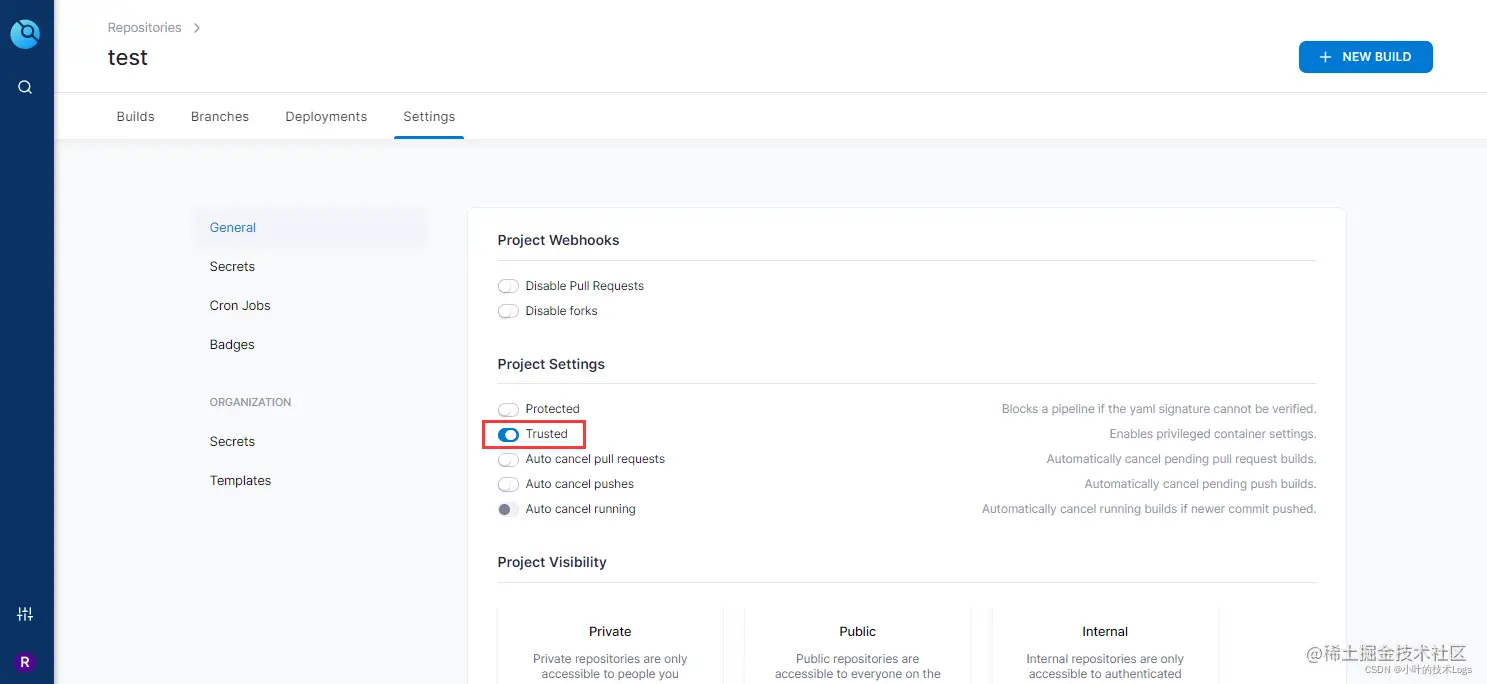Click the breadcrumb chevron after Repositories
This screenshot has height=684, width=1487.
(196, 28)
